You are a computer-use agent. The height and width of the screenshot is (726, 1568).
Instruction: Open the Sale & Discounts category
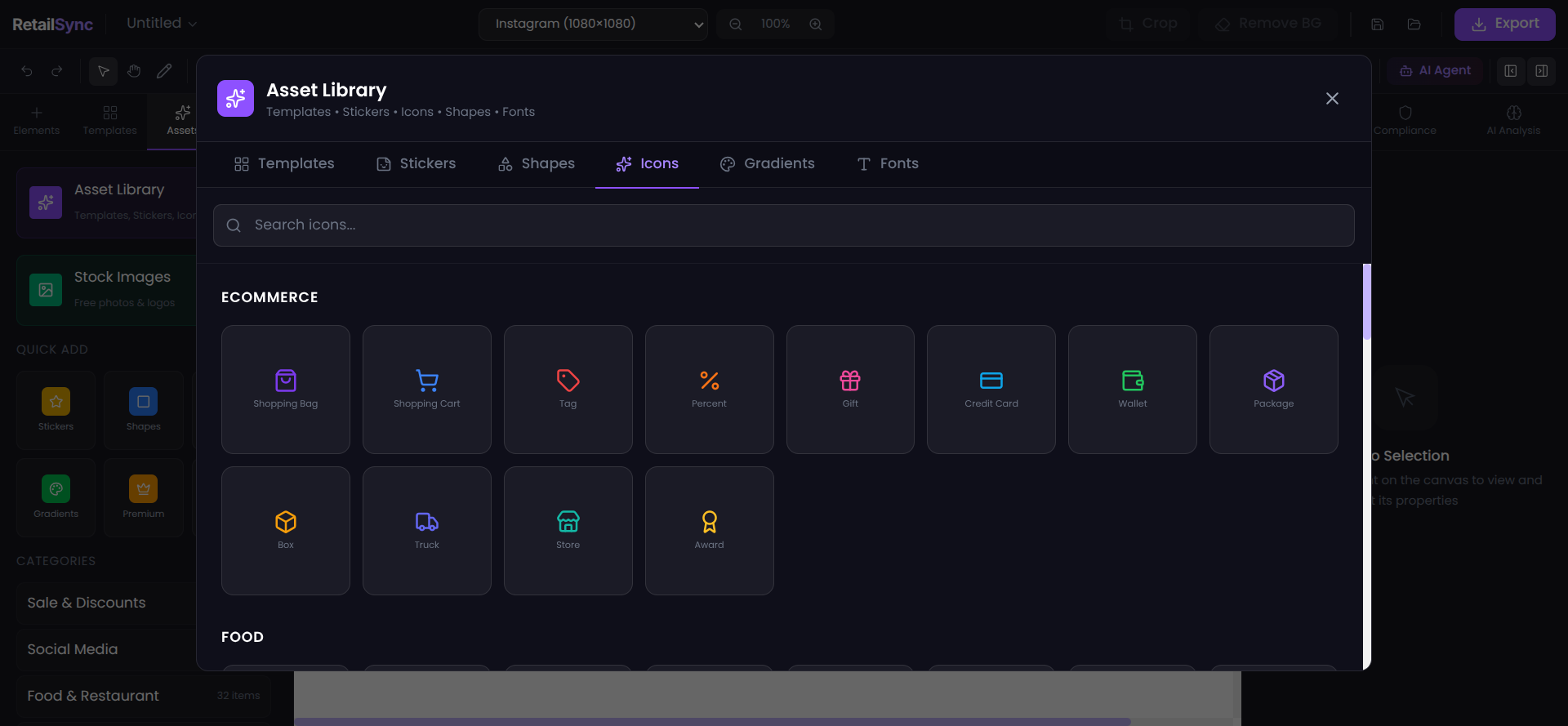point(106,604)
